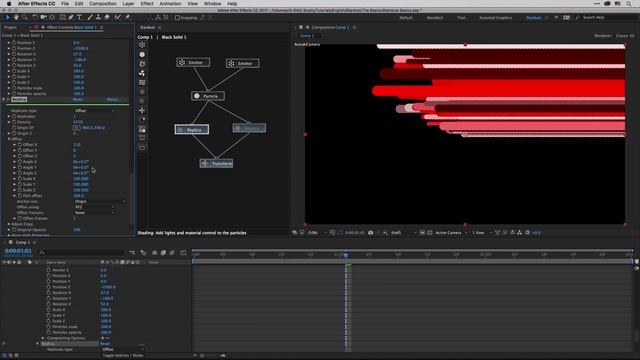This screenshot has height=360, width=640.
Task: Select the Eraser tool
Action: pos(107,18)
